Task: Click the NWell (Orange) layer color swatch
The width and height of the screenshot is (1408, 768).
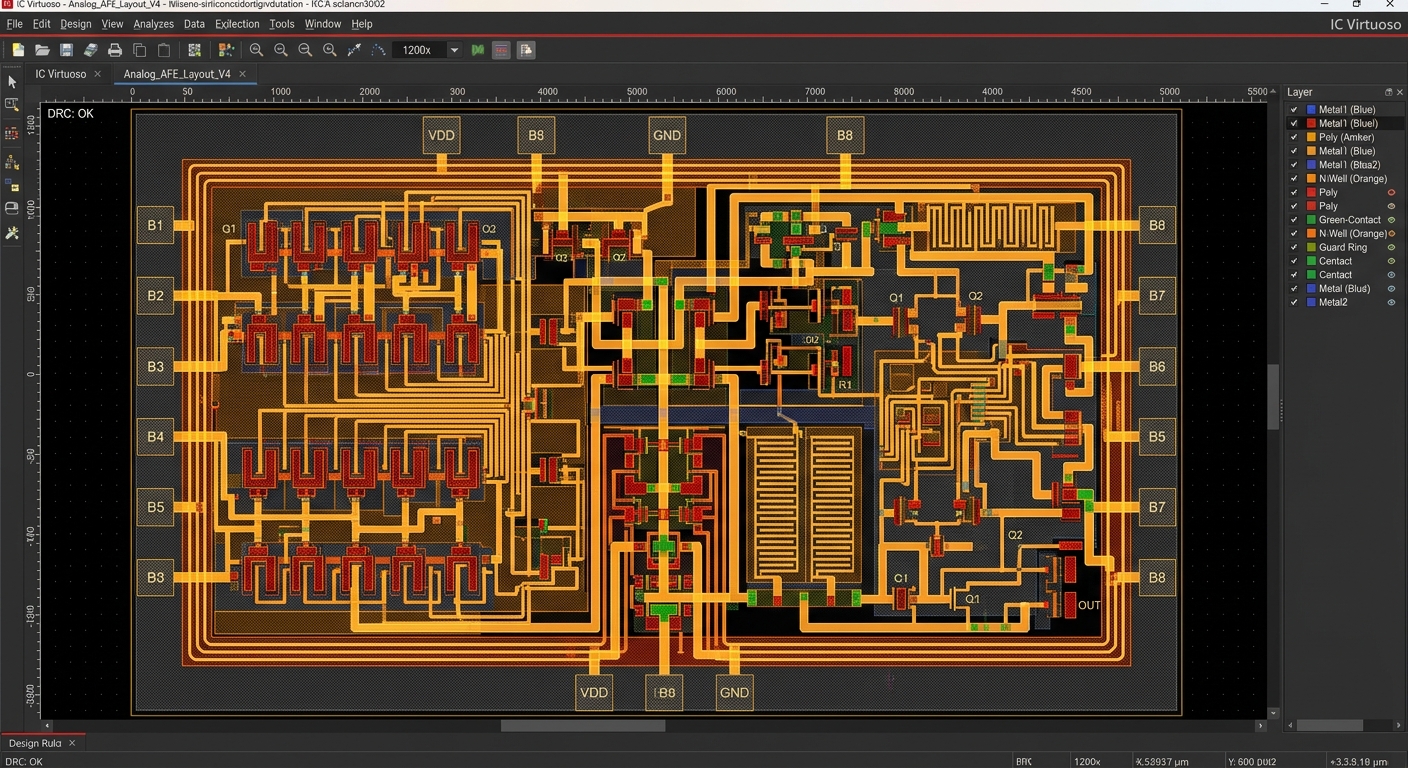Action: [x=1311, y=179]
